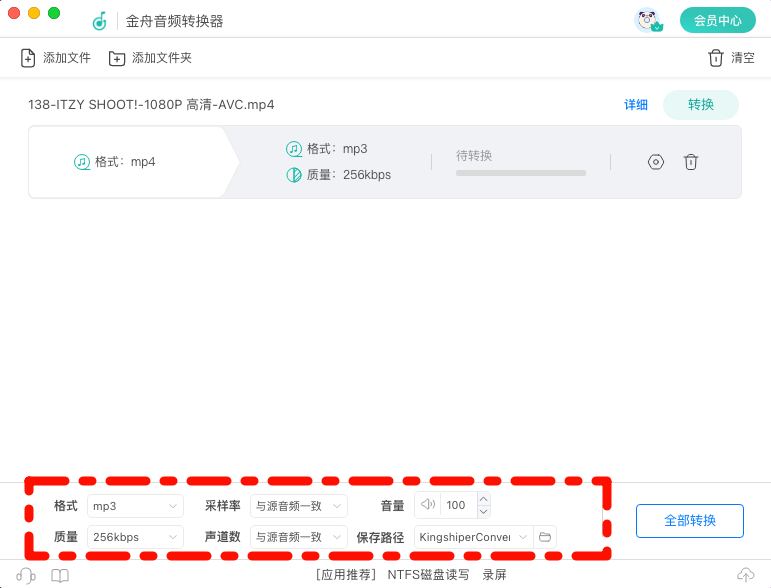Open the 保存路径 KingshiperConver dropdown
Screen dimensions: 771x588
[x=474, y=537]
